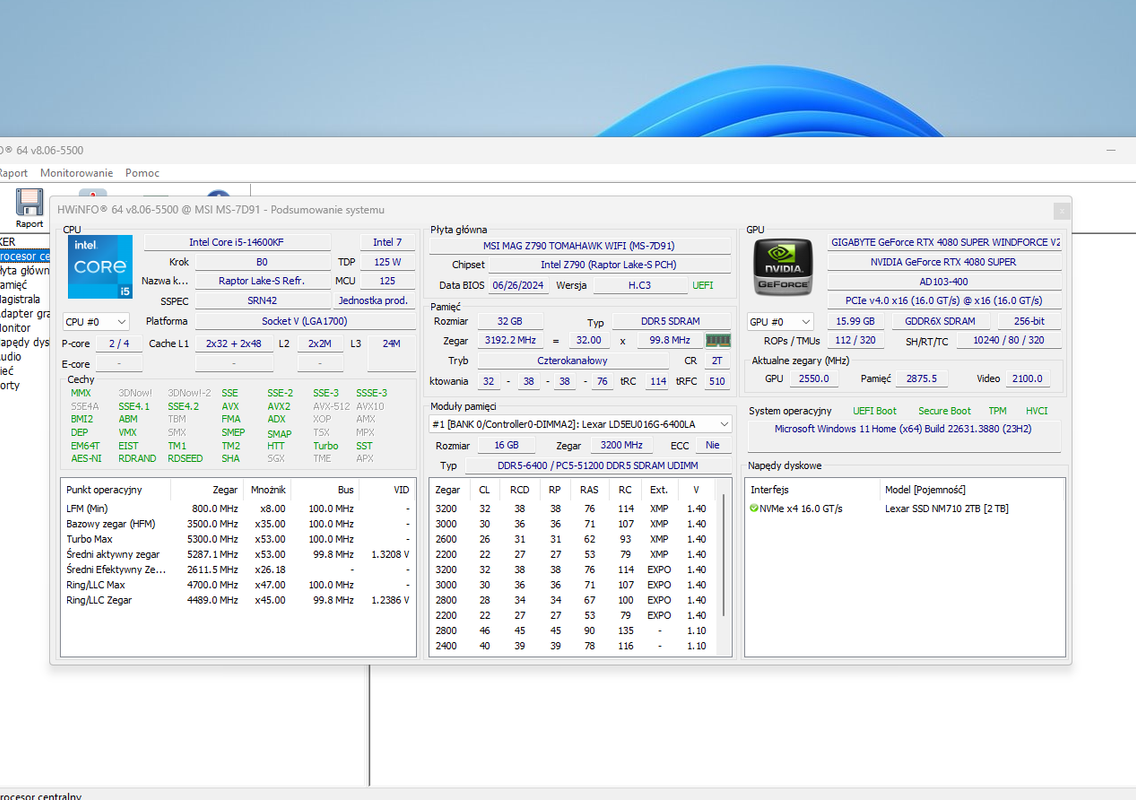Select the Napędy dyskowe tree item

pos(25,342)
